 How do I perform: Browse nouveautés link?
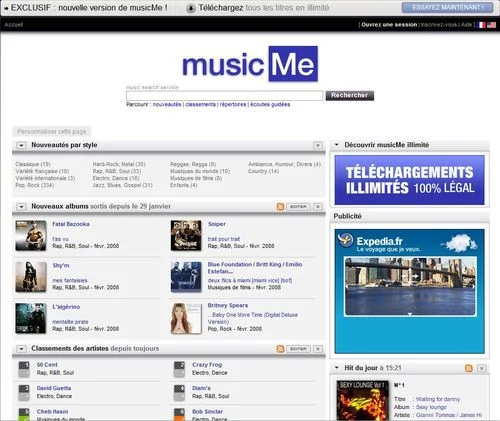[x=167, y=104]
